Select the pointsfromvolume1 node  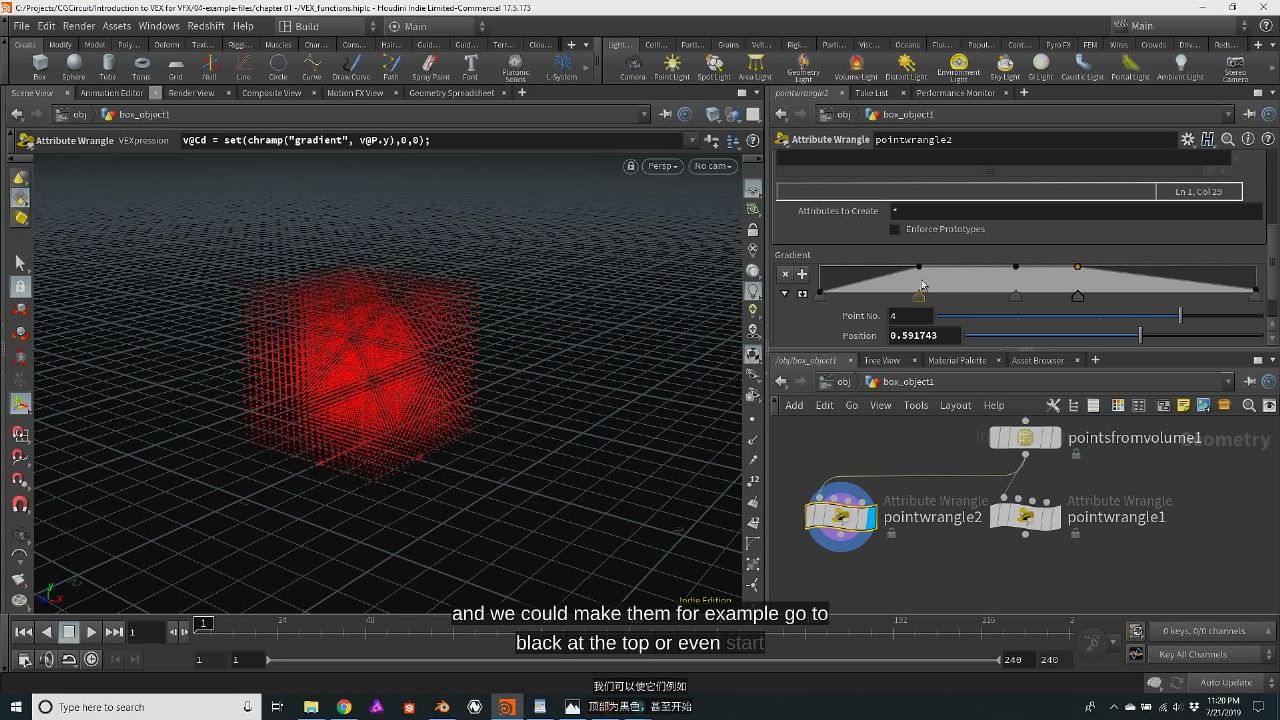1025,438
